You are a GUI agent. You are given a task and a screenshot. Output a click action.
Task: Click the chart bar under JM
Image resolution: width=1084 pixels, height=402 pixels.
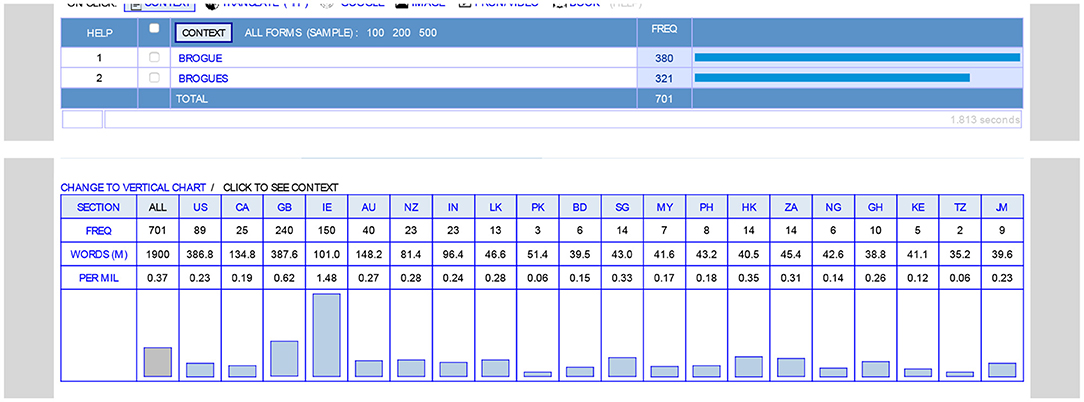pos(1001,369)
